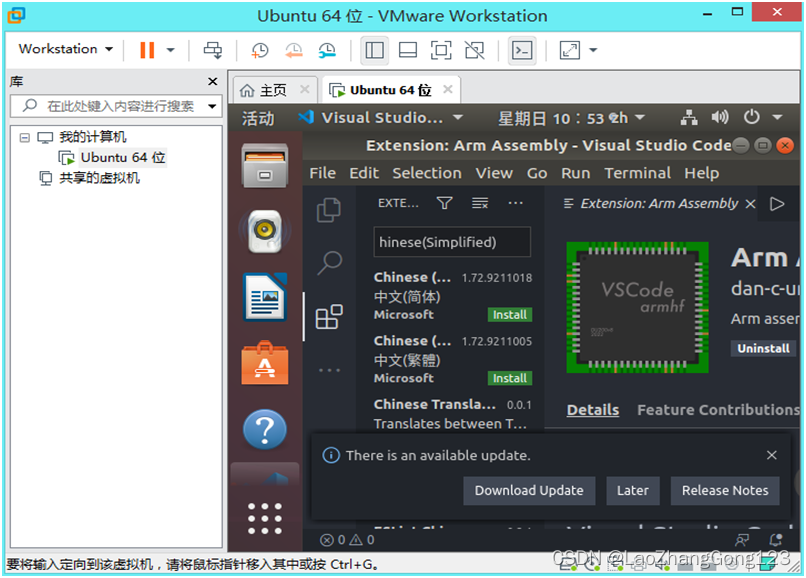Install the Chinese Simplified language pack
This screenshot has height=578, width=806.
tap(510, 314)
